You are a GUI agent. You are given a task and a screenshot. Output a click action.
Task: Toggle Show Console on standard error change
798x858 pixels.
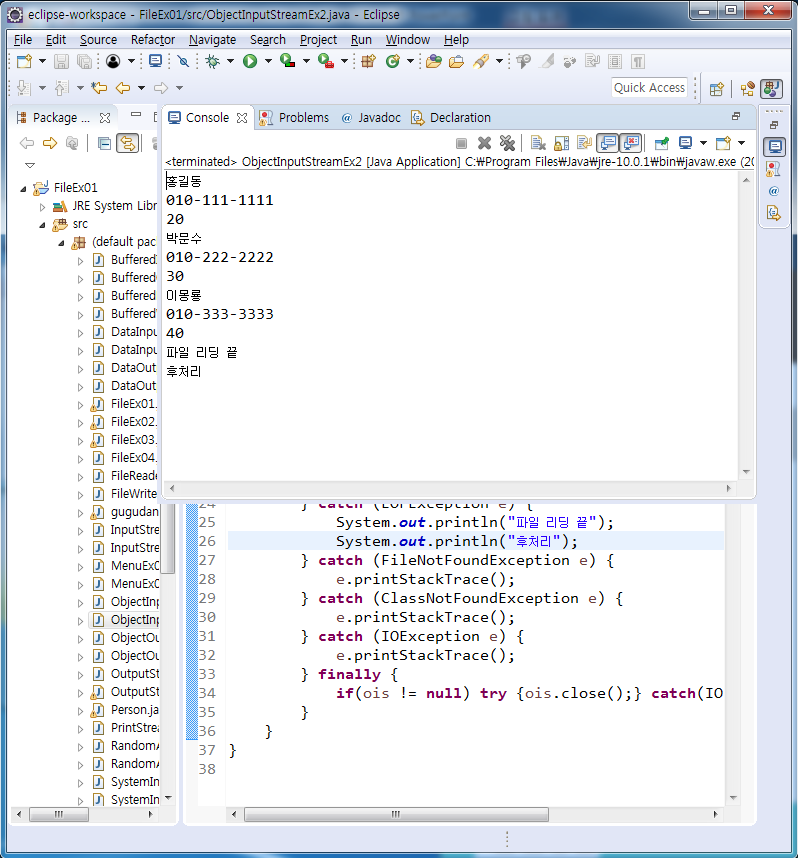[x=631, y=143]
